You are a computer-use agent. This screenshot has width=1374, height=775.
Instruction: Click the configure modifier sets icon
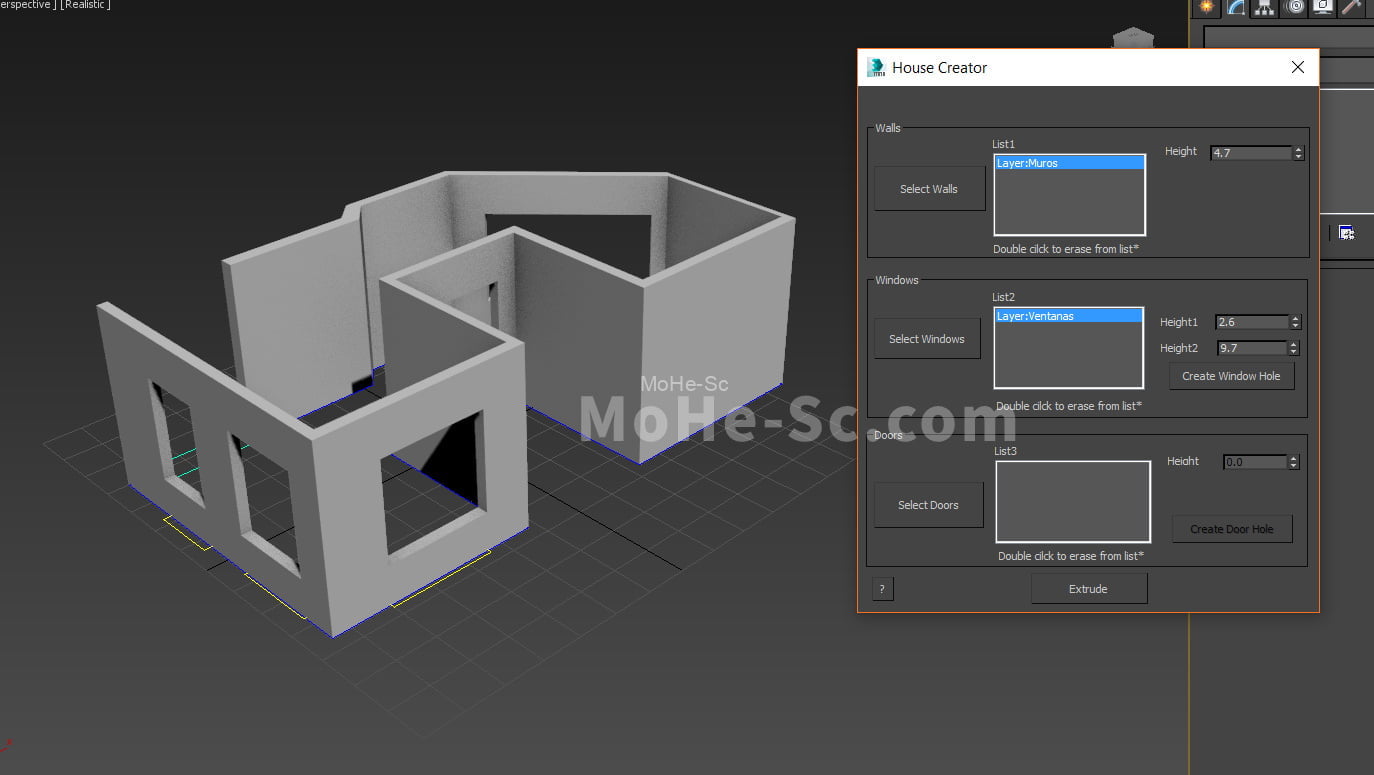(1347, 233)
